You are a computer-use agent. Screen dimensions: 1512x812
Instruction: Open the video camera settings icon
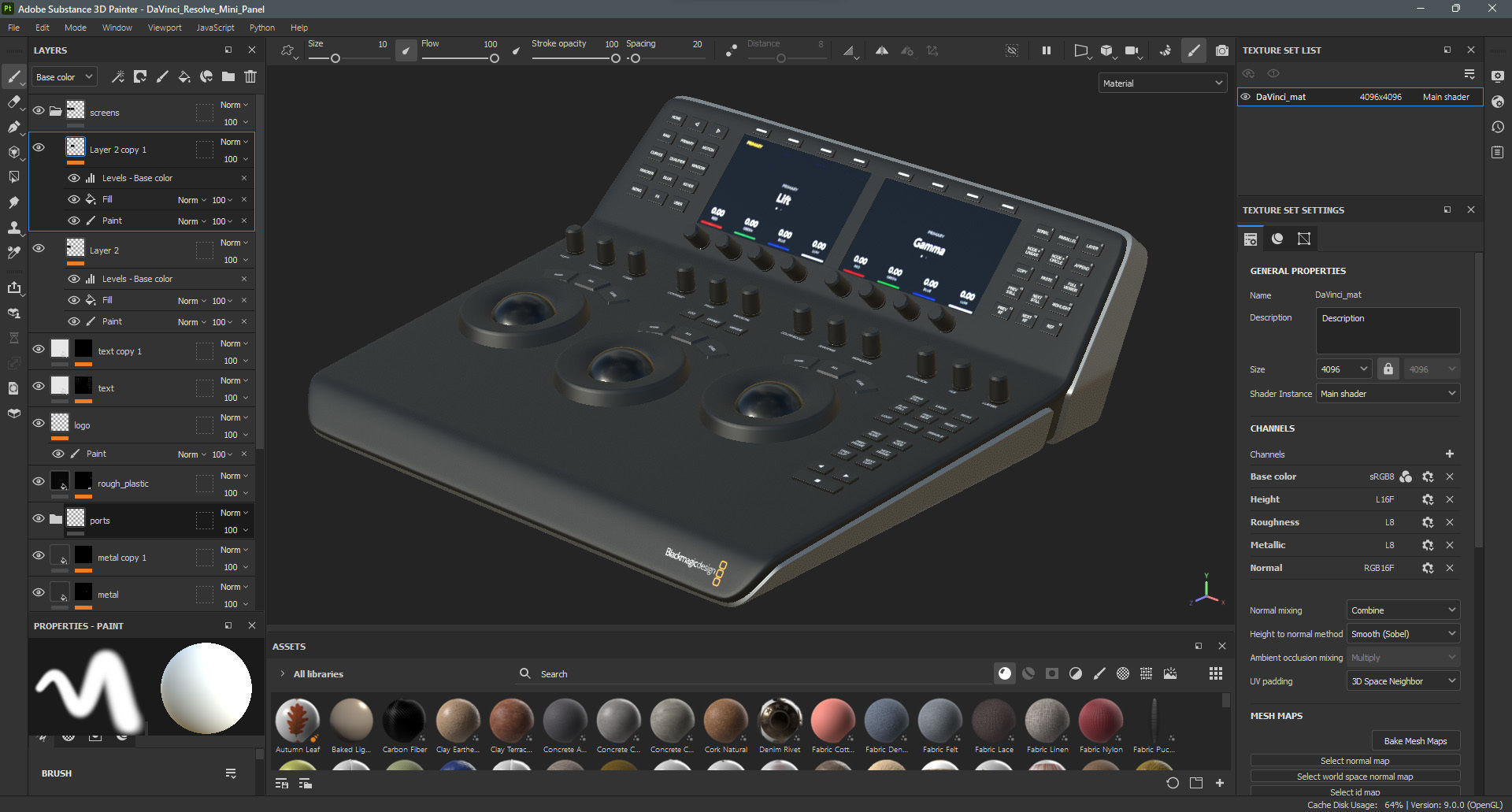point(1133,50)
